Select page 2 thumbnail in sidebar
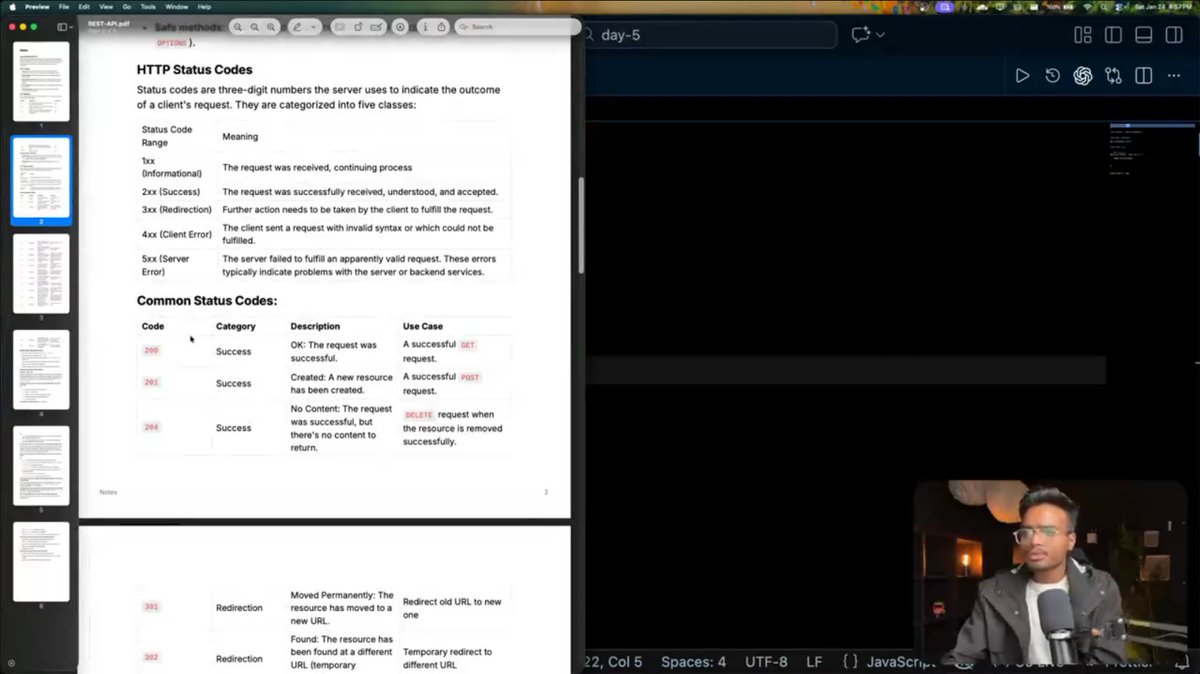This screenshot has width=1200, height=674. 41,178
